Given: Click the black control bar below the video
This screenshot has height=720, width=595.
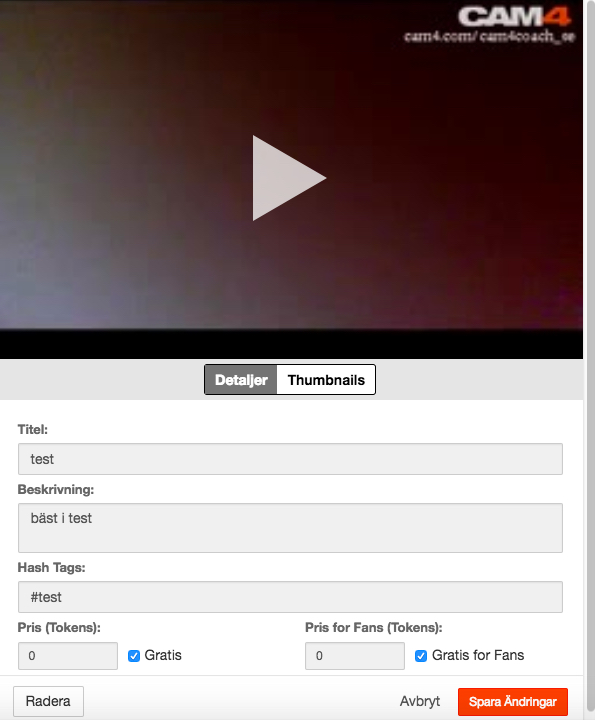Looking at the screenshot, I should coord(291,344).
